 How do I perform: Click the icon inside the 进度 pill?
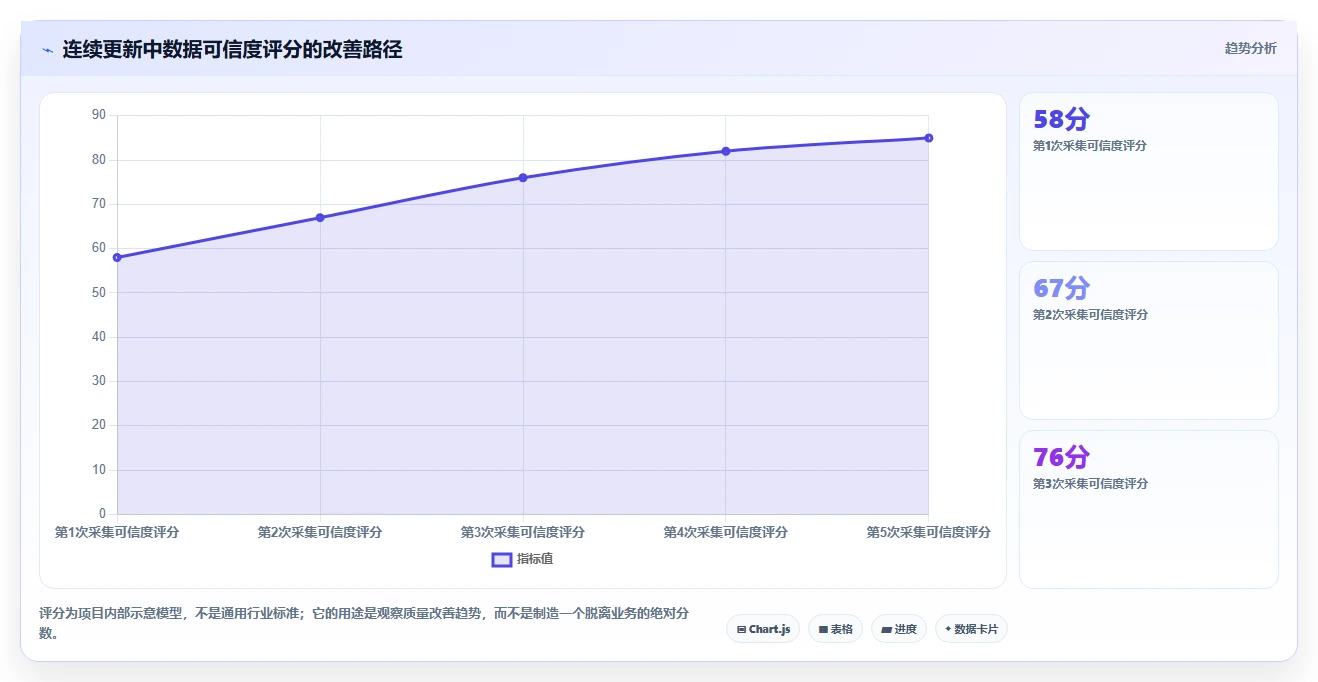[x=886, y=629]
